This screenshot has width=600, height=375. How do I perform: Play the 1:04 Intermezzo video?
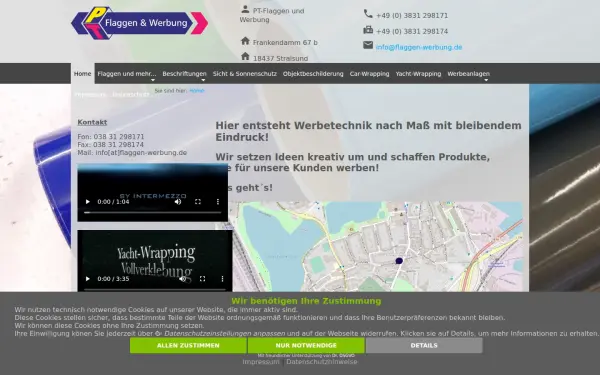coord(88,202)
